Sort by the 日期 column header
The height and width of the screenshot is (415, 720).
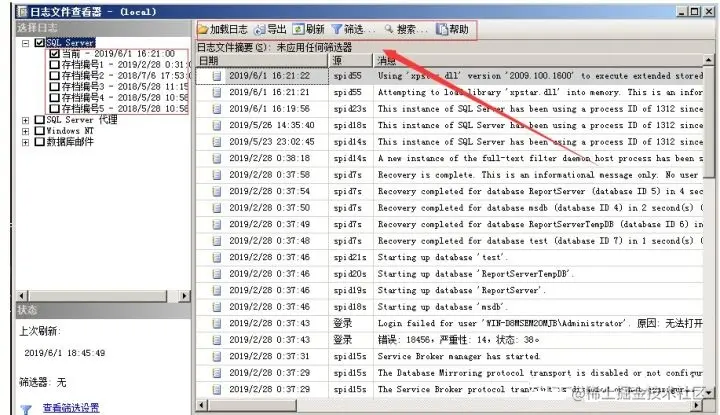262,61
